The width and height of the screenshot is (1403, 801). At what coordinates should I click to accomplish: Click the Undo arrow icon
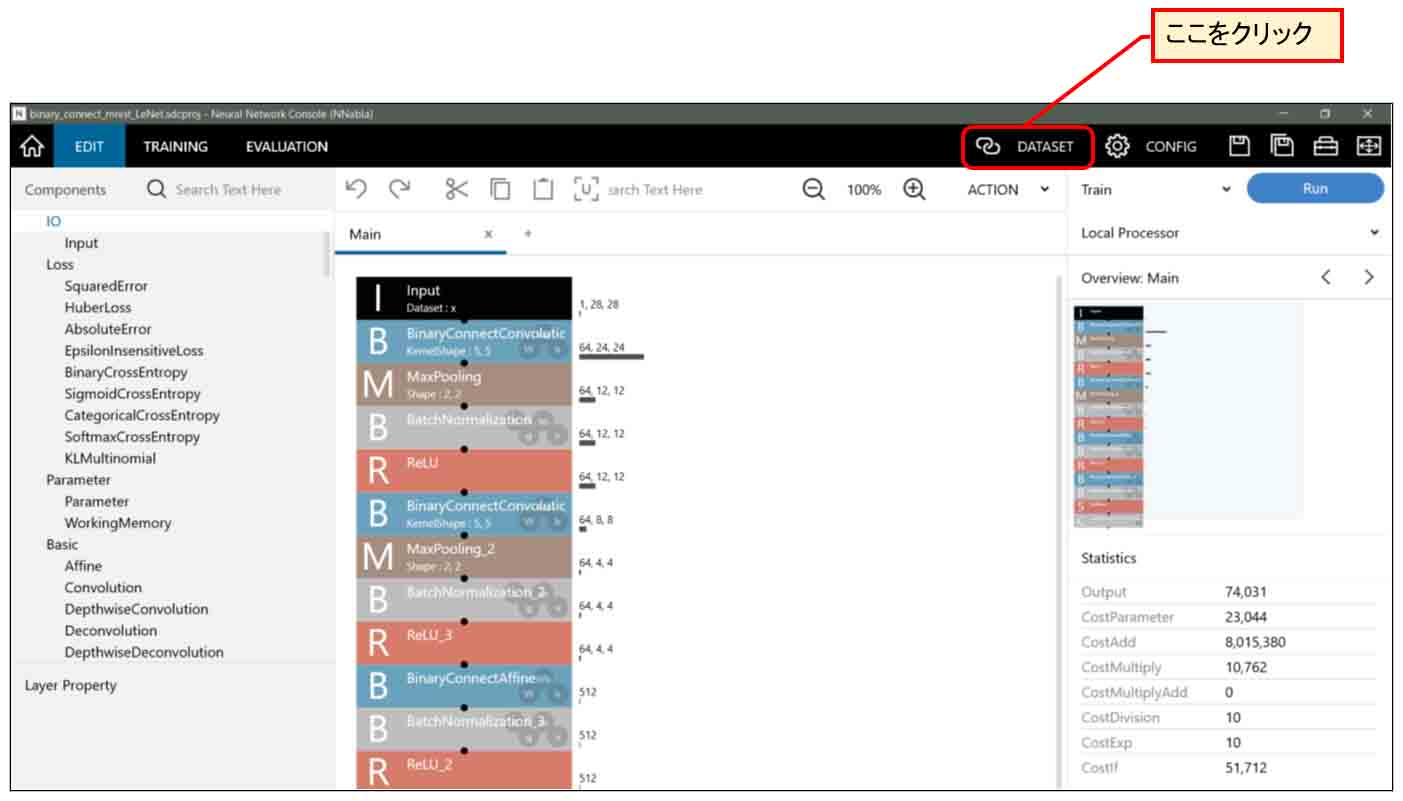356,189
